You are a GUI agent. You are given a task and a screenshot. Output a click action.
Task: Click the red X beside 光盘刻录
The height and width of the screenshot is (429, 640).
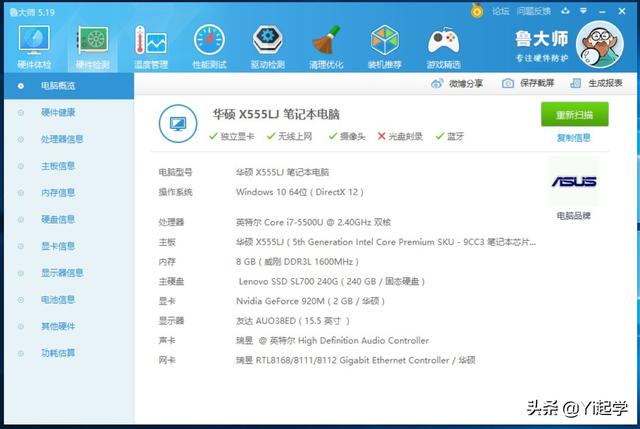click(382, 136)
